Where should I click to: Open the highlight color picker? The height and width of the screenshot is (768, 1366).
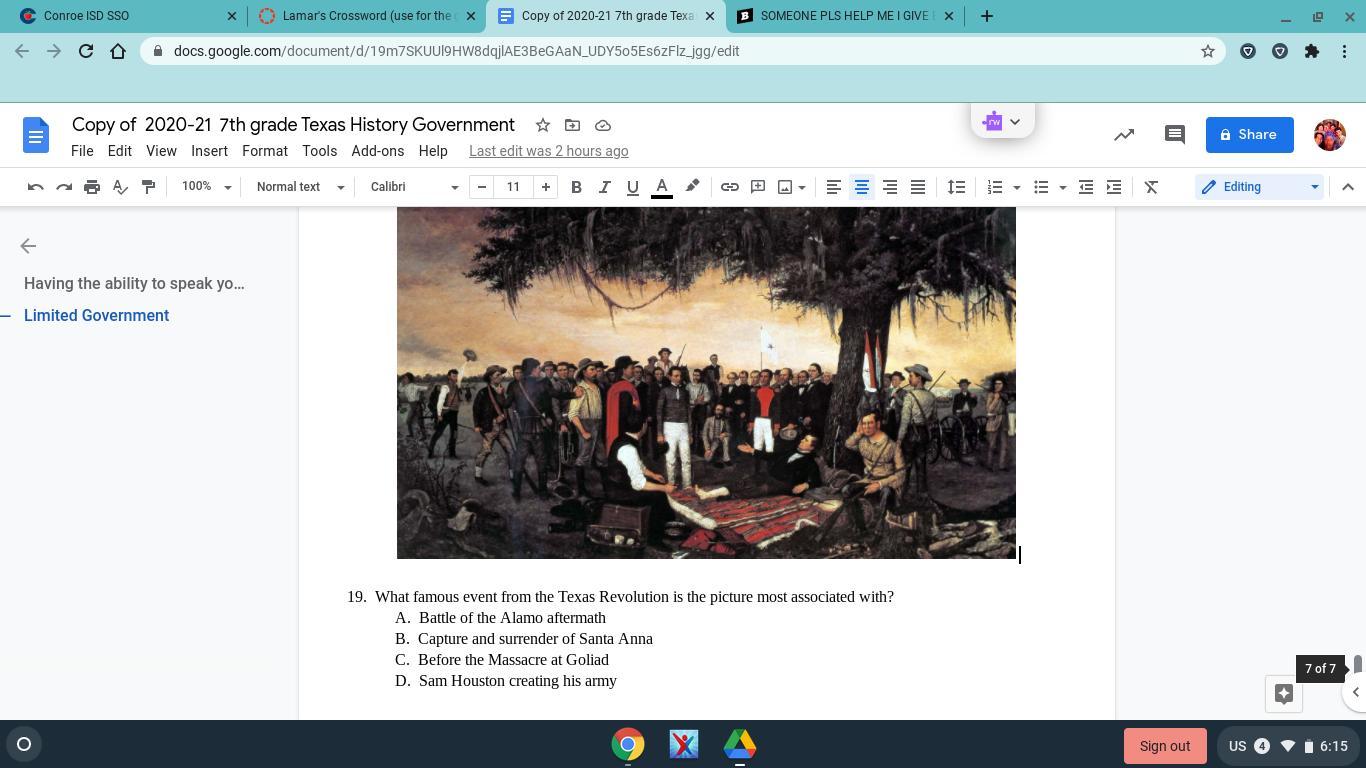pos(692,187)
